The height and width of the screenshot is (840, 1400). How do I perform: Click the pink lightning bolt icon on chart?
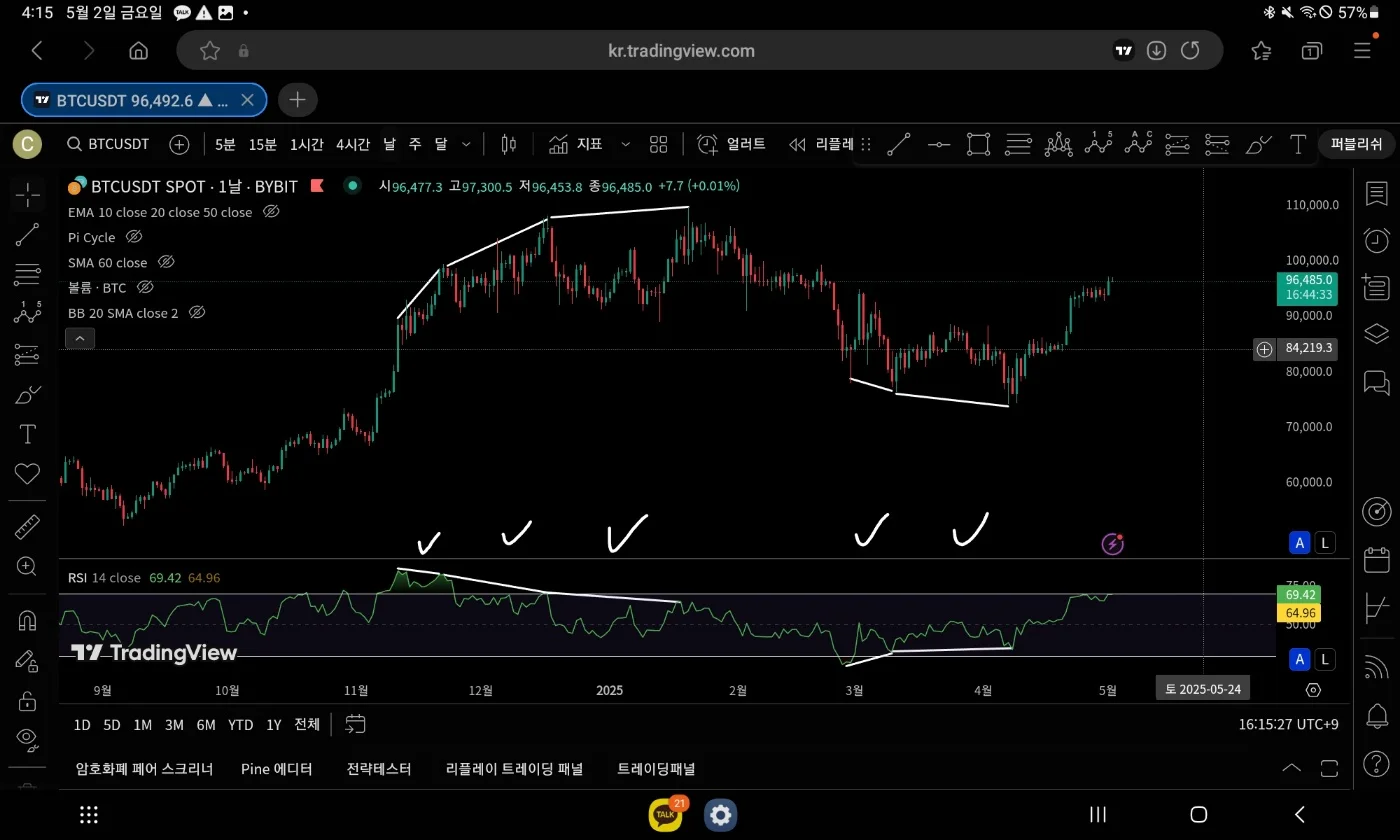tap(1112, 543)
